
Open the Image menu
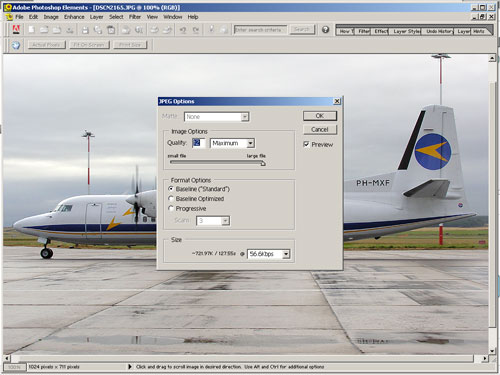[51, 17]
